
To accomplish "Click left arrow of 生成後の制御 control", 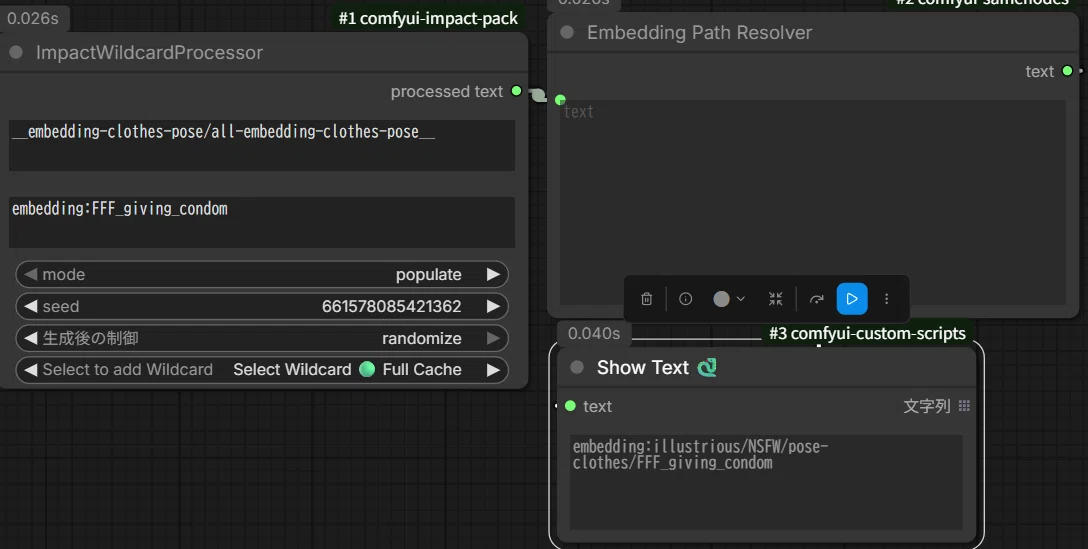I will point(31,338).
